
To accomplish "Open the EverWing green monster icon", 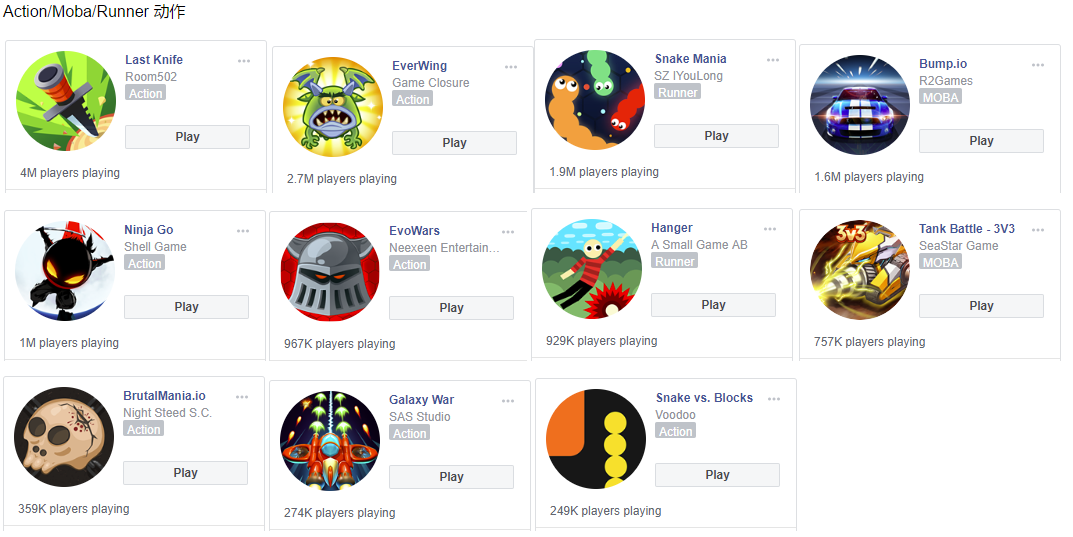I will (333, 107).
